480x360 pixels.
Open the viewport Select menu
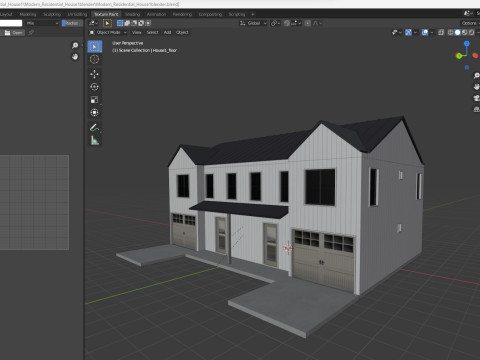[x=153, y=32]
